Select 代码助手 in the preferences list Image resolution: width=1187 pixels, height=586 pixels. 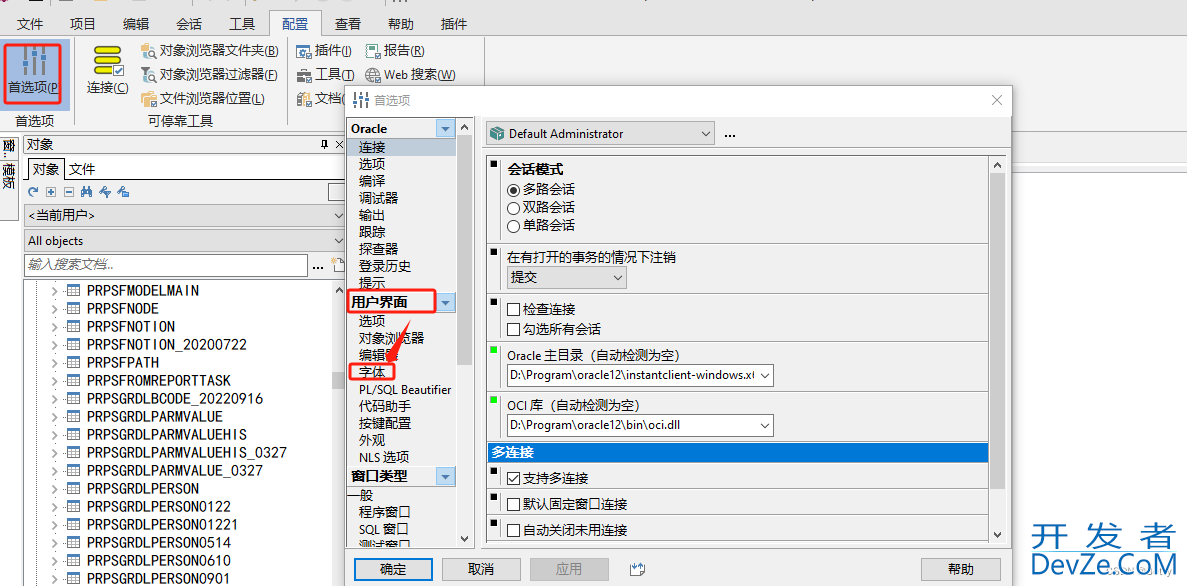(385, 407)
